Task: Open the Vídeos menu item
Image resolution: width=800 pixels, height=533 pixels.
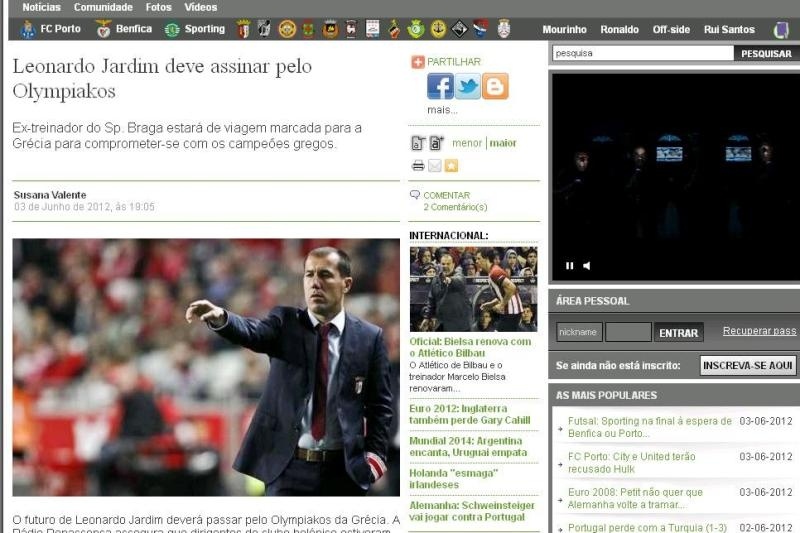Action: pos(200,7)
